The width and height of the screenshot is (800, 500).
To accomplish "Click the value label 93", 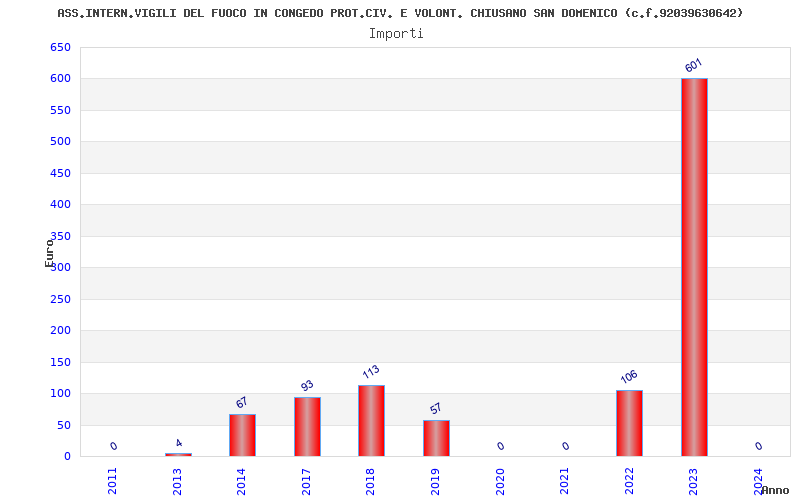I will click(x=307, y=385).
